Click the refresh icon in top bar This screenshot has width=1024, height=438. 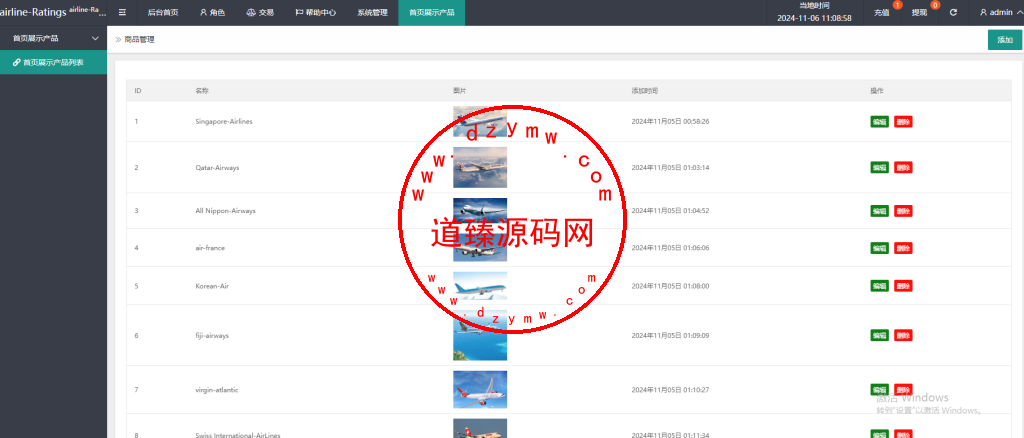coord(953,12)
